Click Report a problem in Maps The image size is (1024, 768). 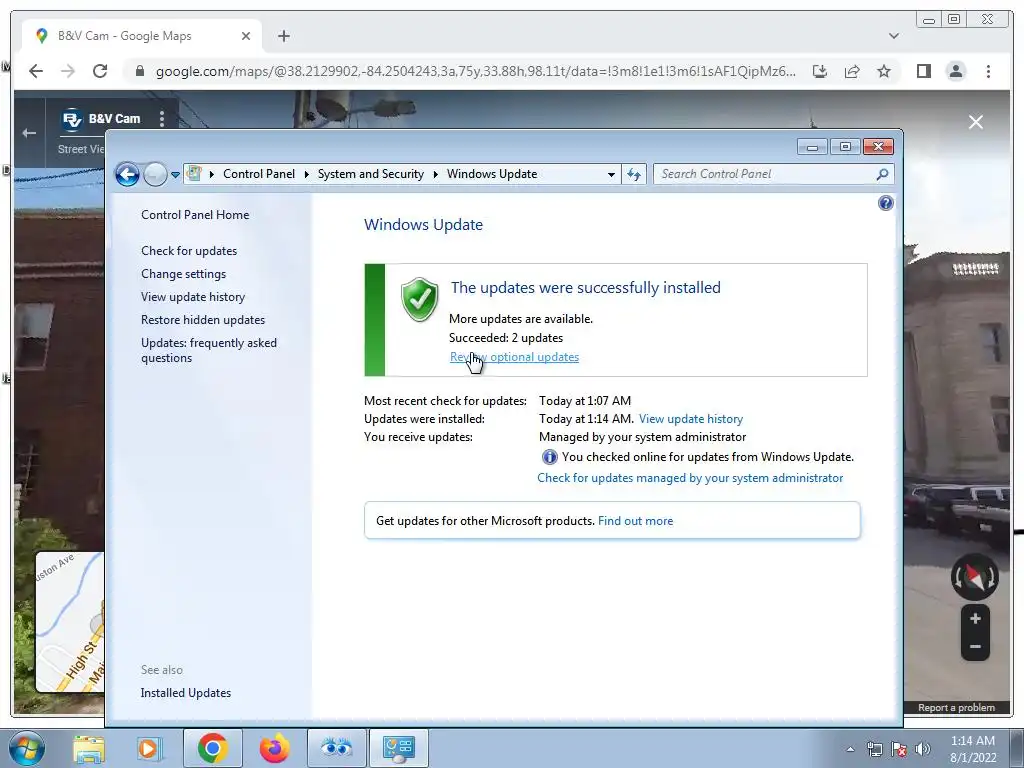(956, 707)
